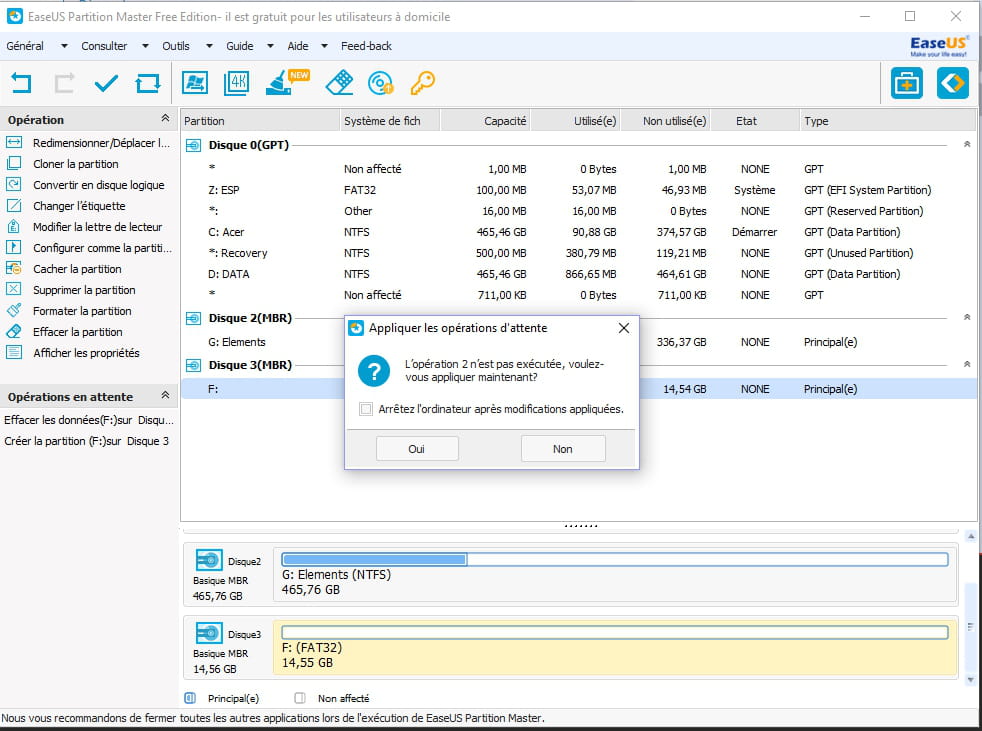Open the Général menu
Viewport: 982px width, 731px height.
click(x=37, y=46)
